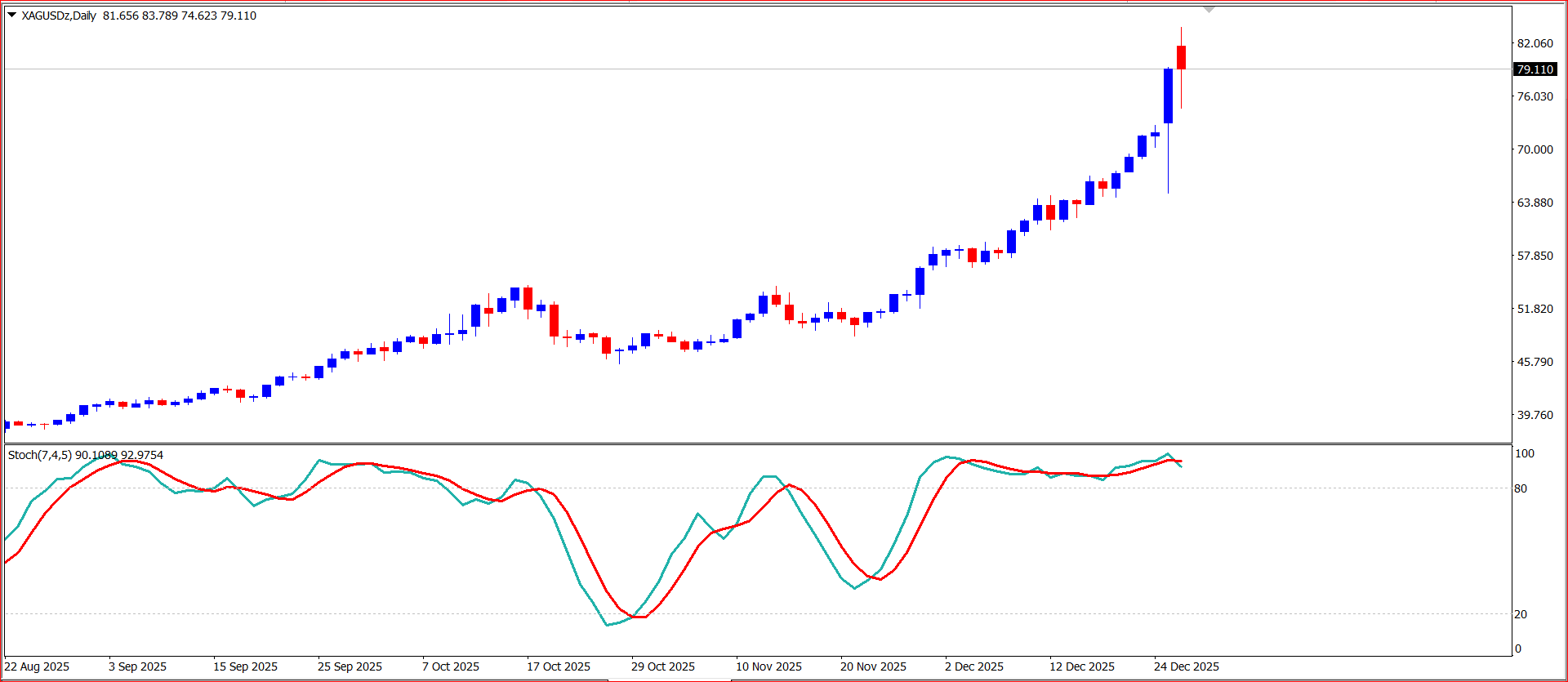Click the 17 Oct 2025 date marker
Screen dimensions: 1568x682
click(558, 666)
